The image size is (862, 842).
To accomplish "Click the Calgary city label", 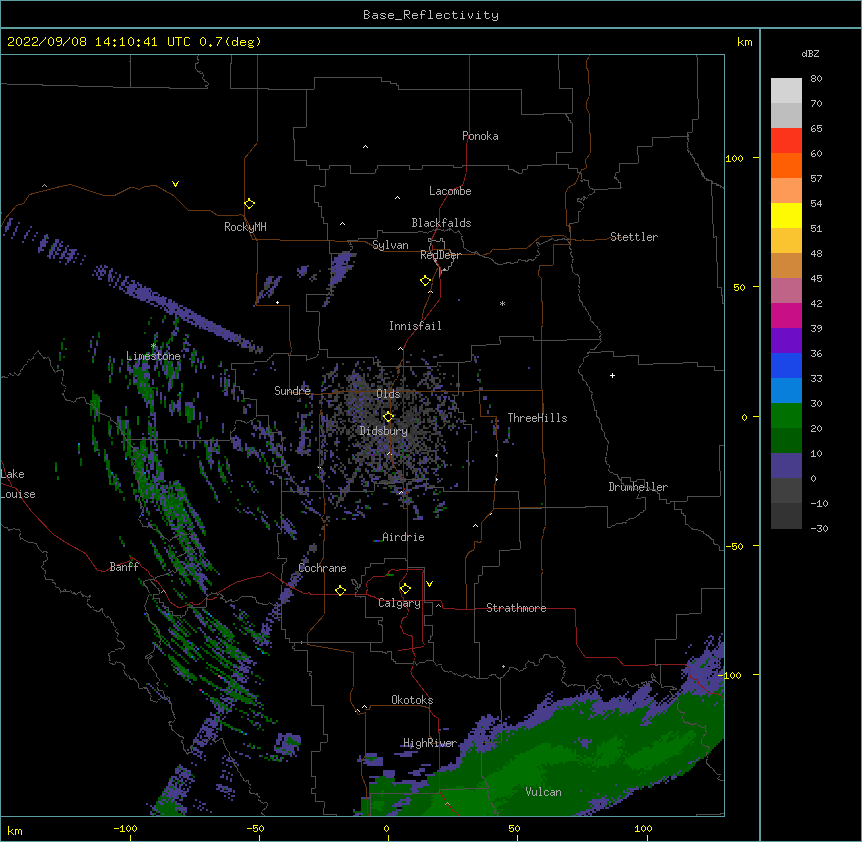I will point(399,603).
